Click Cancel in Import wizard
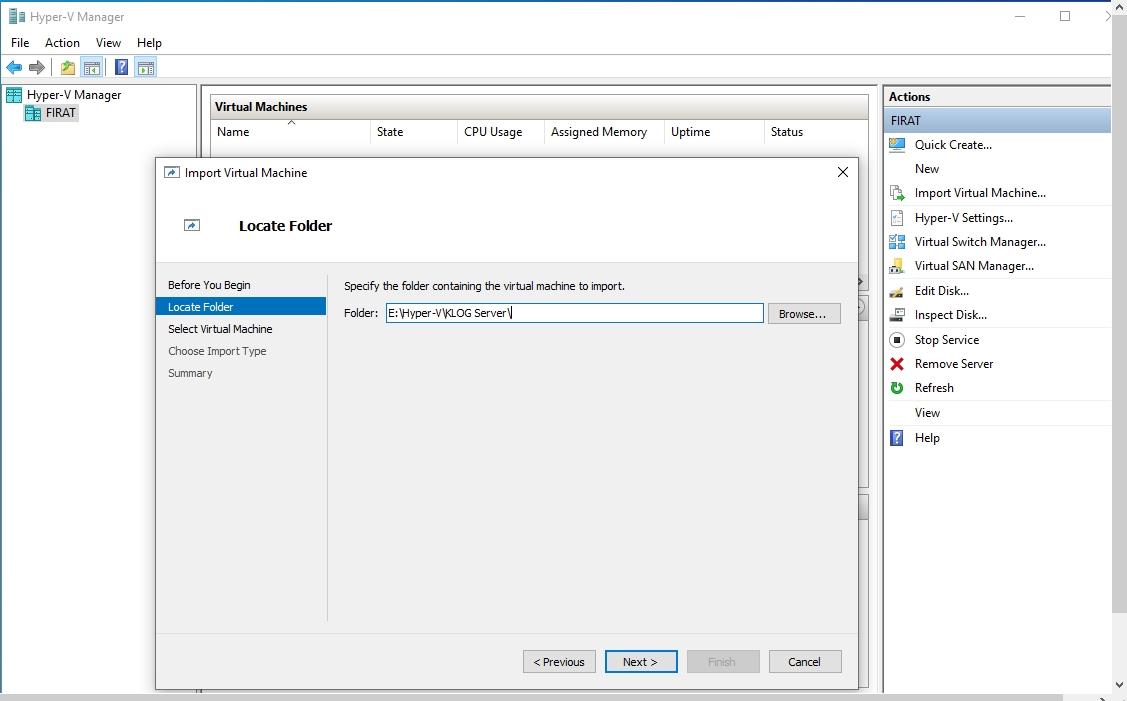The height and width of the screenshot is (701, 1127). coord(804,661)
